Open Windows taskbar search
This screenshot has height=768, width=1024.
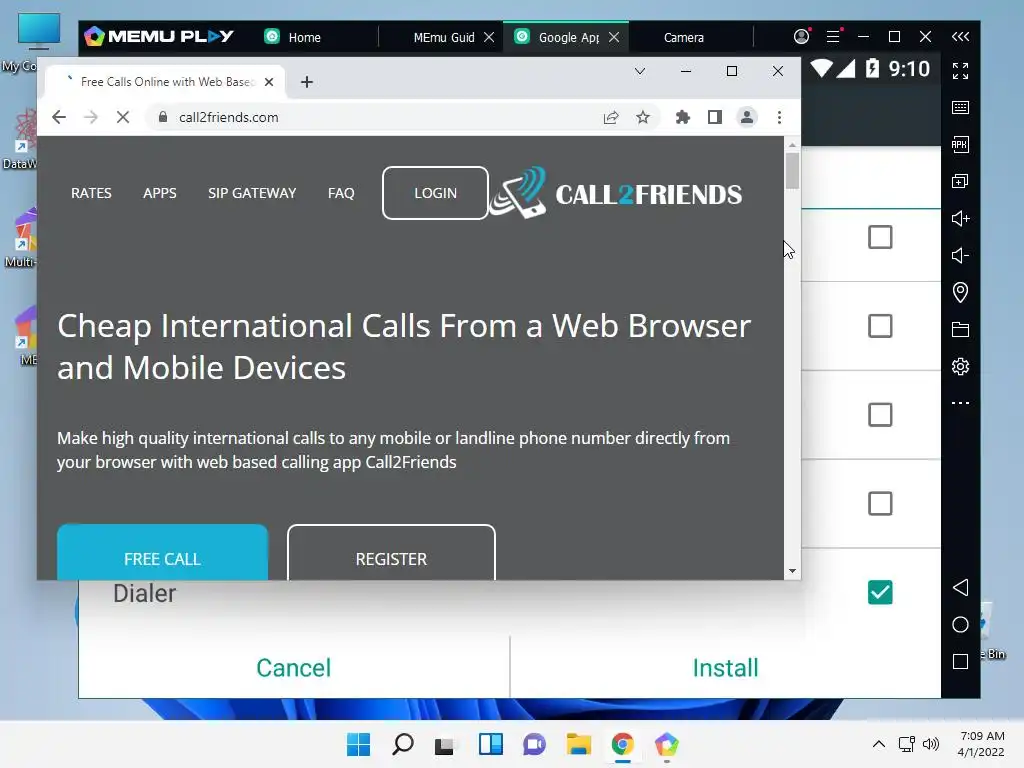tap(402, 744)
